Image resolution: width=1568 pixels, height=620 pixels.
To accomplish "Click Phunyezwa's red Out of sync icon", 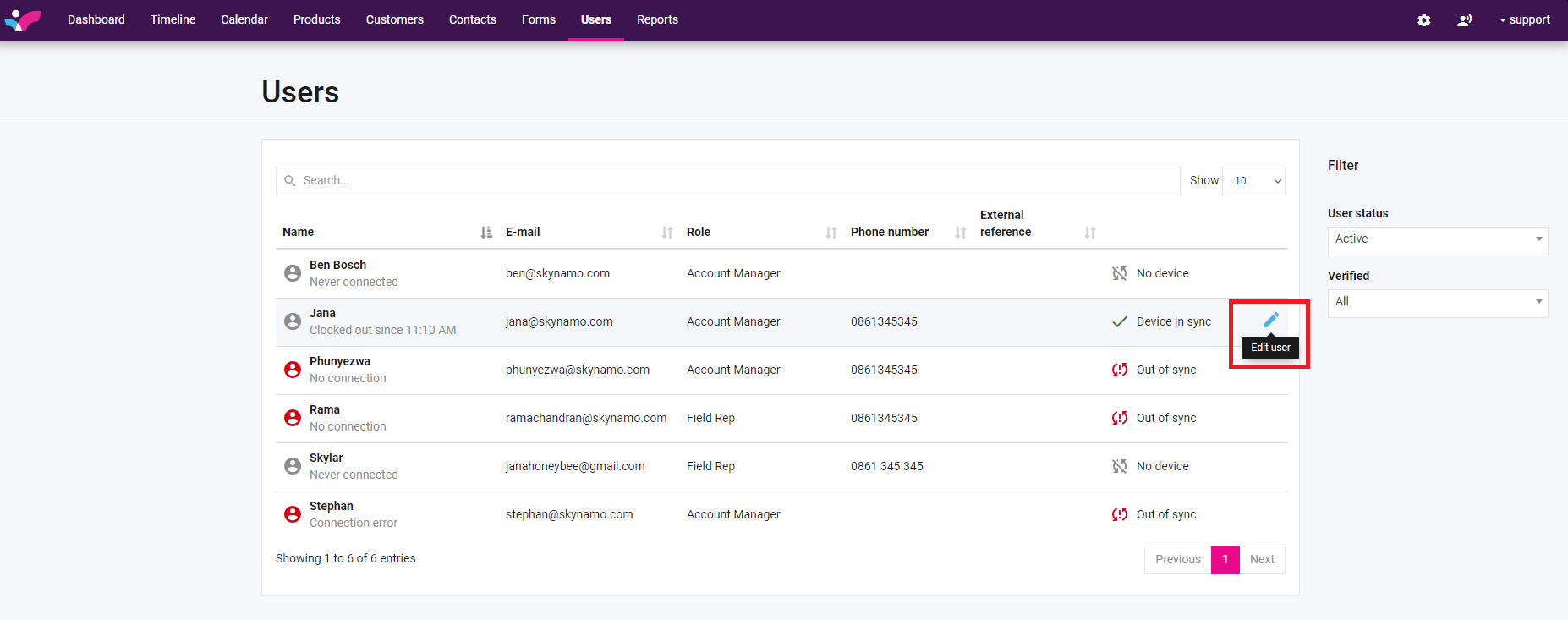I will pyautogui.click(x=1120, y=370).
